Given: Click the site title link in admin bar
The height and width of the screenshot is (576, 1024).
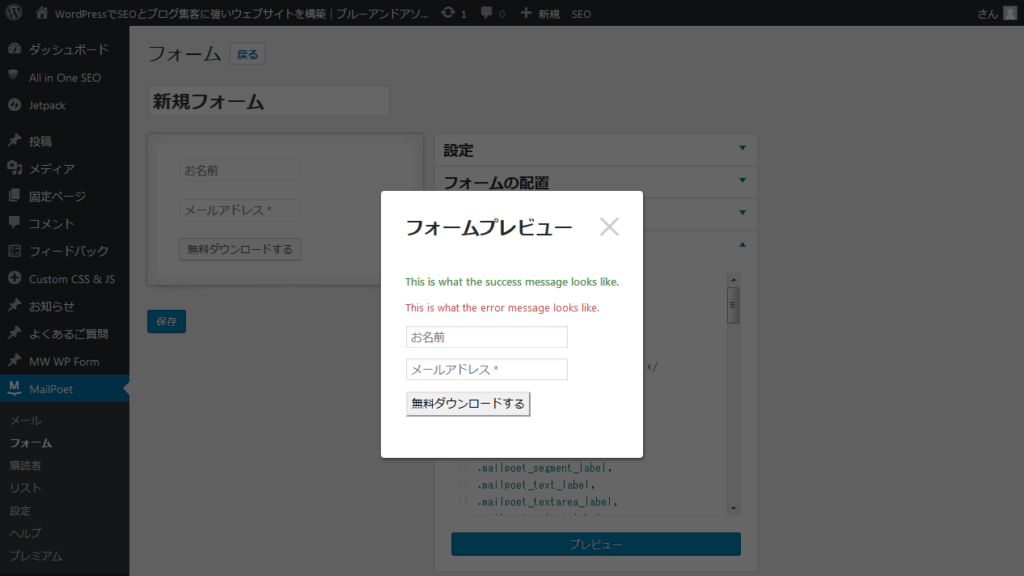Looking at the screenshot, I should click(241, 14).
